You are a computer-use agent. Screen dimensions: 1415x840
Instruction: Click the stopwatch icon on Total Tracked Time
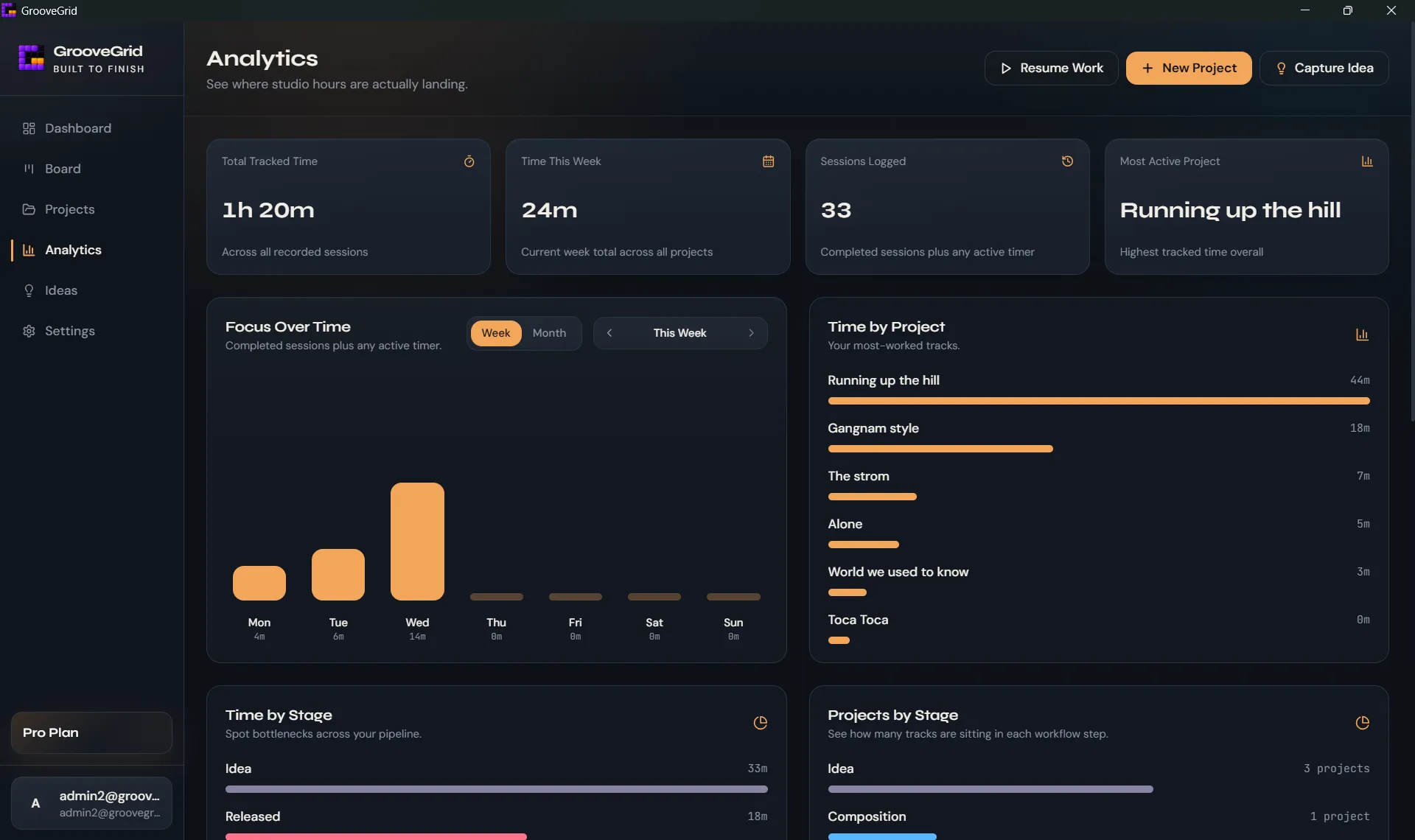point(469,161)
